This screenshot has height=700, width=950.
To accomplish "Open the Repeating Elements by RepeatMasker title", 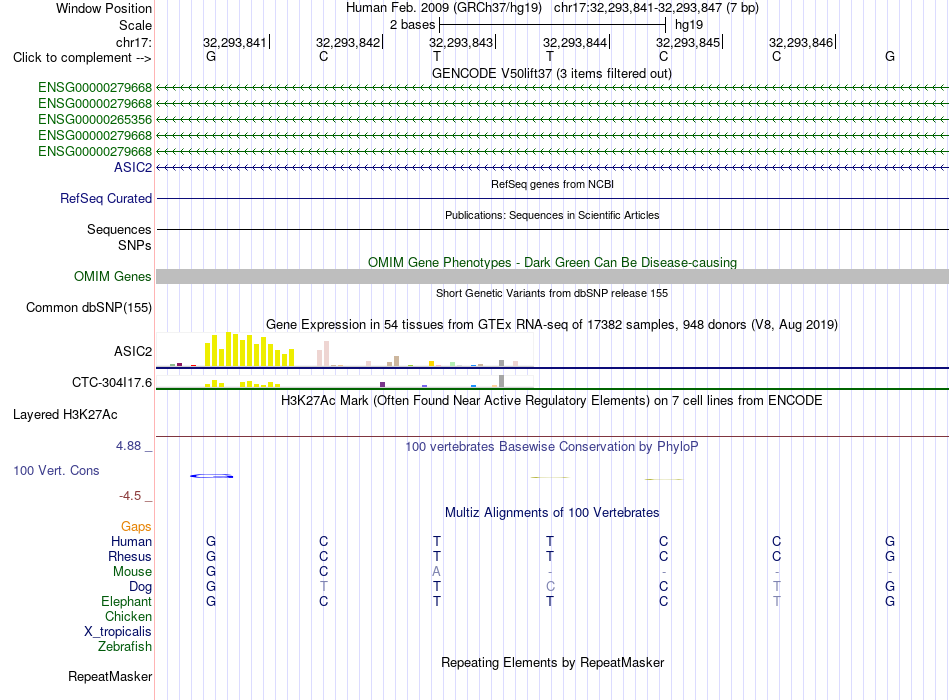I will 552,662.
